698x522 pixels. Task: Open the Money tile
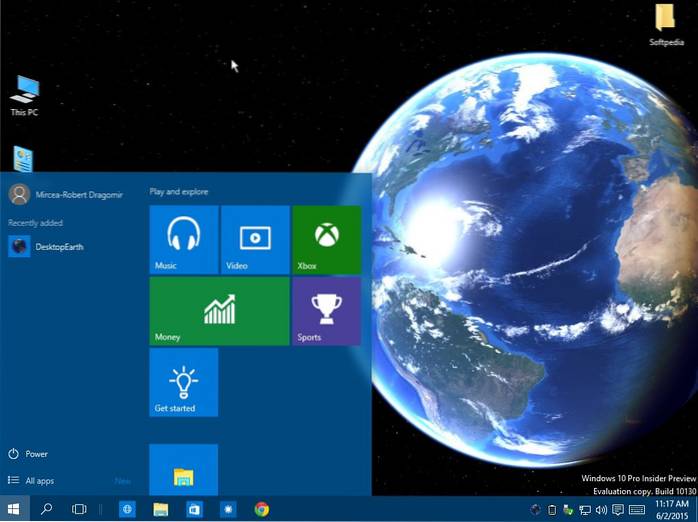(x=219, y=311)
